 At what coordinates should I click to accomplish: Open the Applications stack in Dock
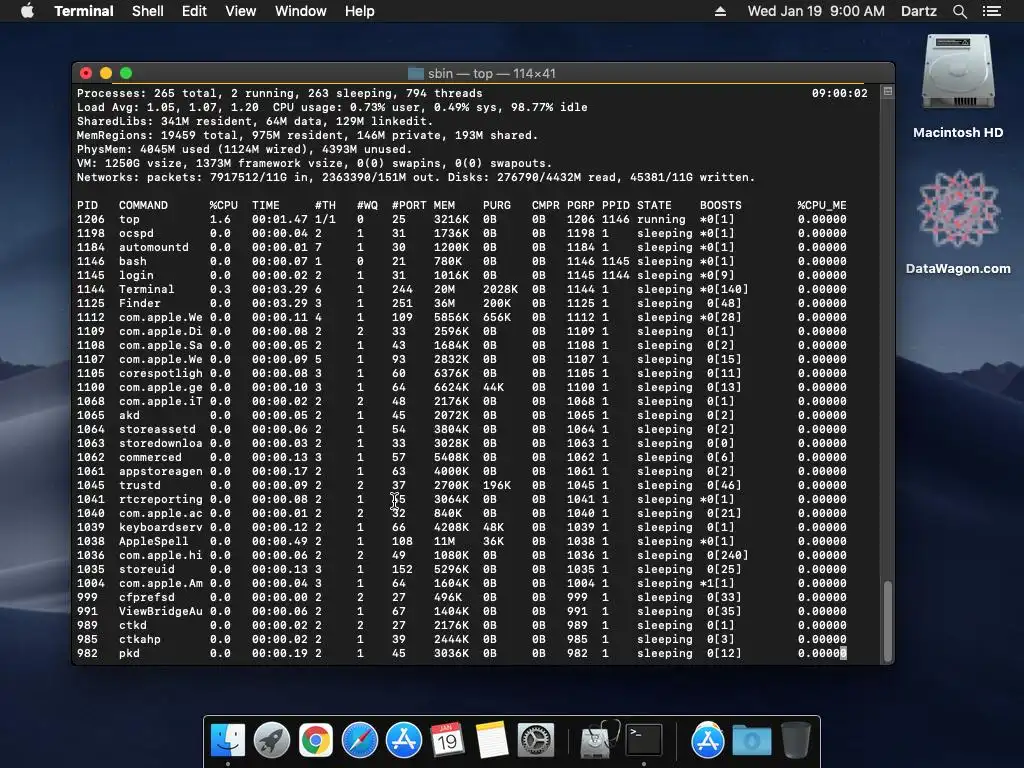point(708,740)
